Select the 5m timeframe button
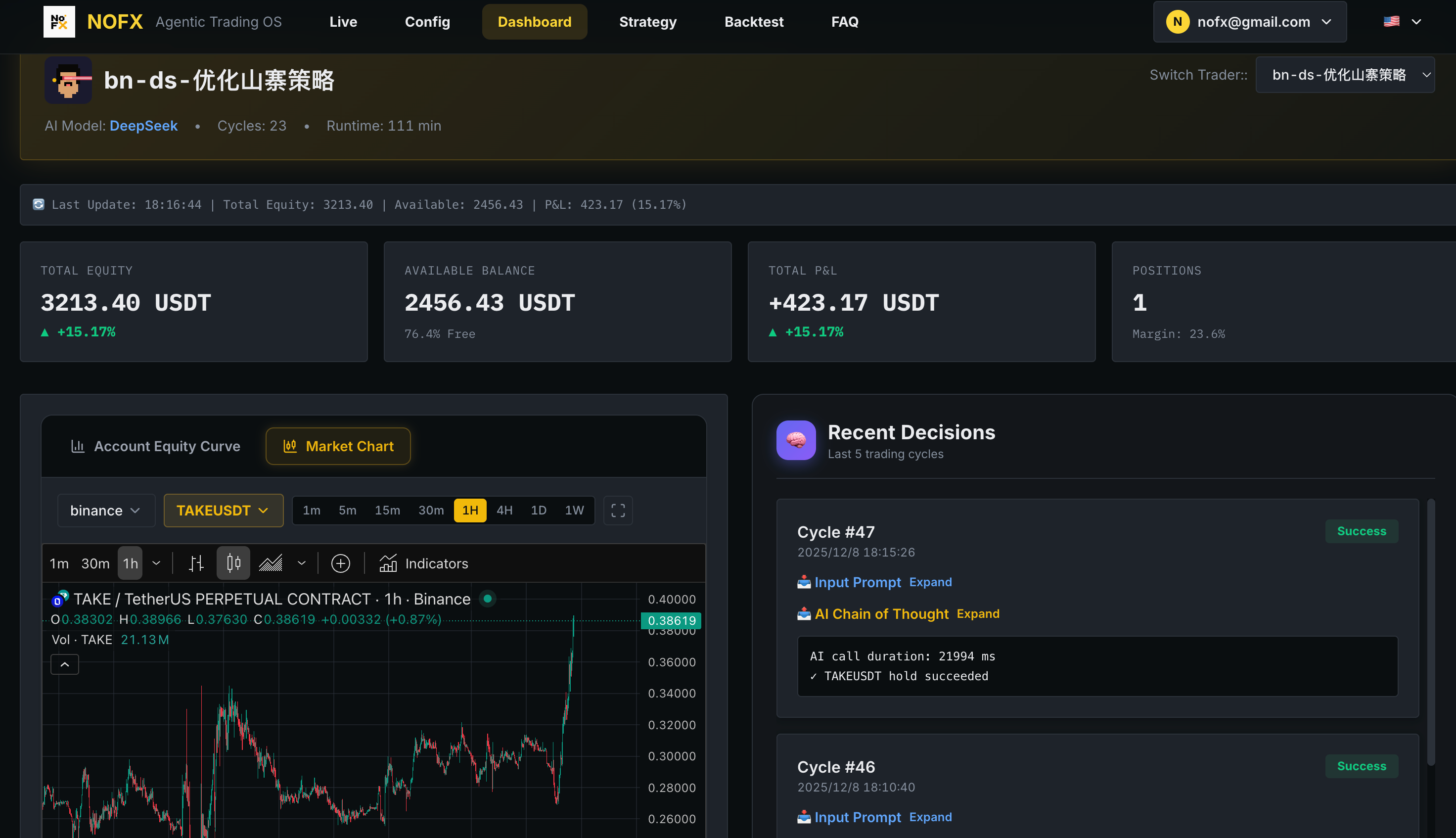Viewport: 1456px width, 838px height. coord(347,511)
